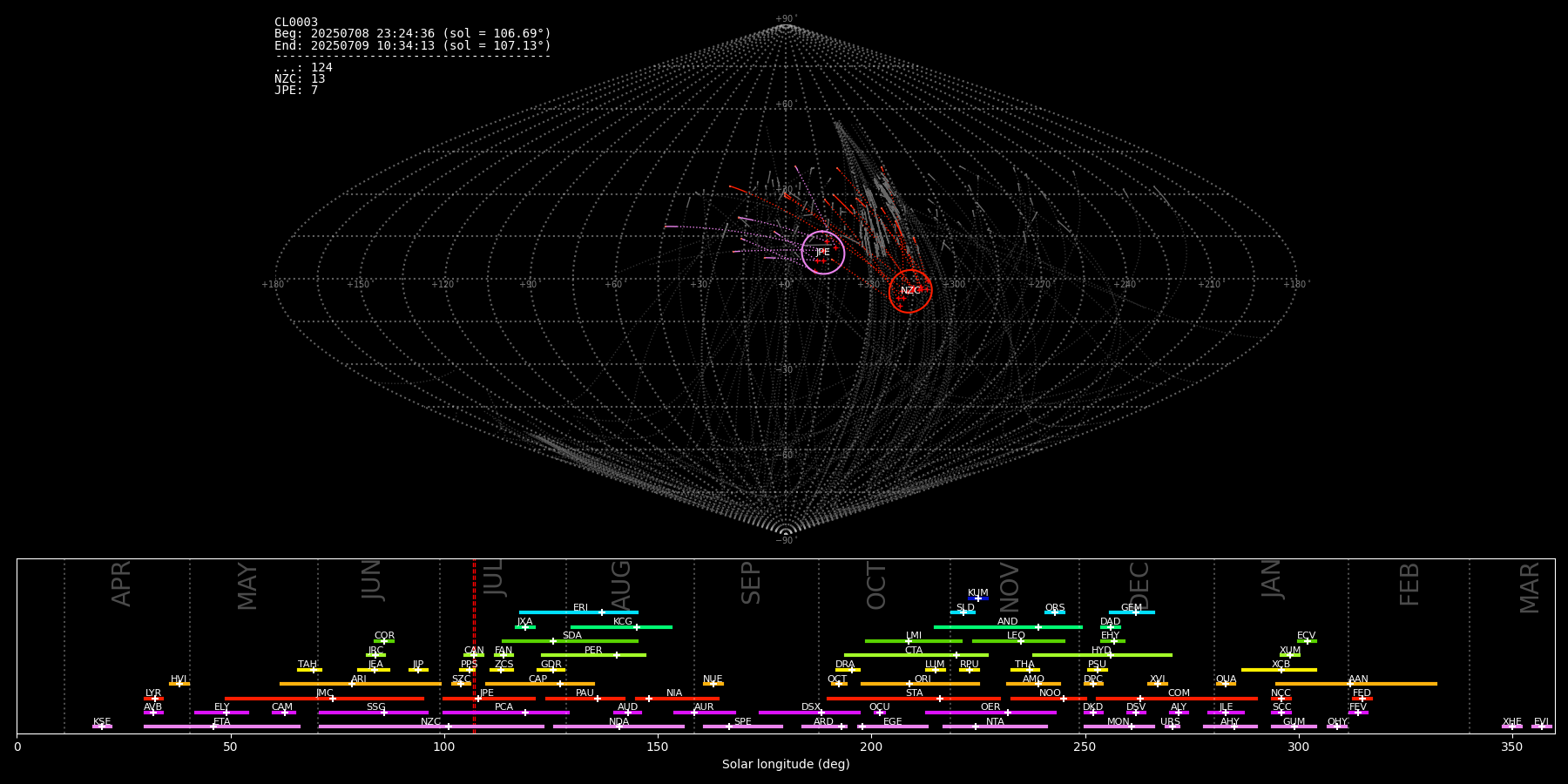Click the LMI shower label

(914, 636)
